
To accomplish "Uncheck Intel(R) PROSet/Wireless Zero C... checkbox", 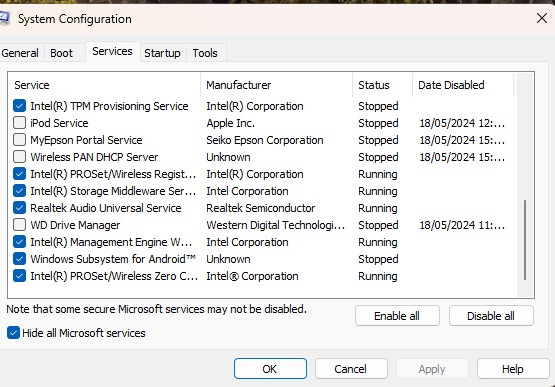I will point(19,275).
